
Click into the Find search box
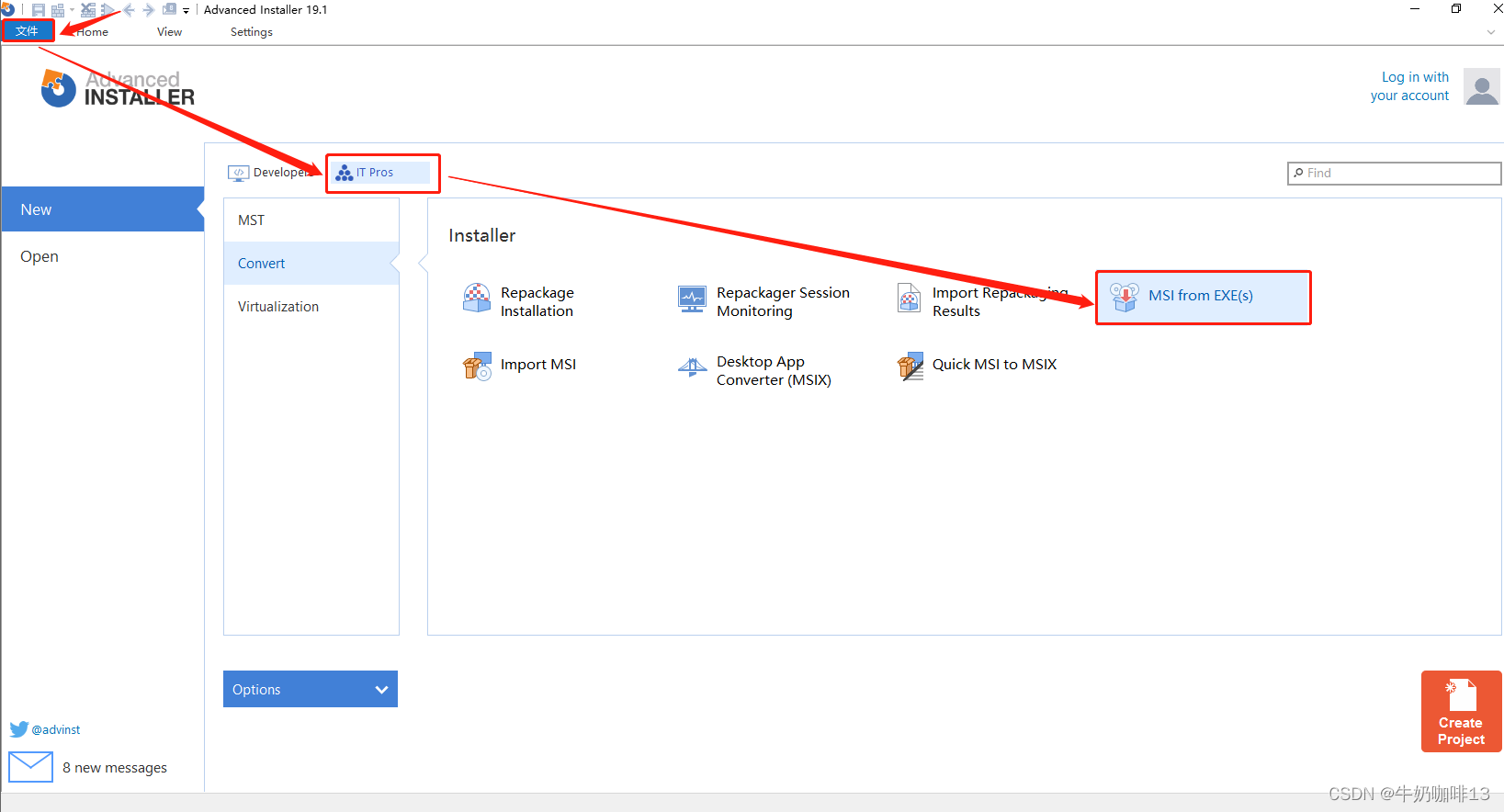(1394, 173)
